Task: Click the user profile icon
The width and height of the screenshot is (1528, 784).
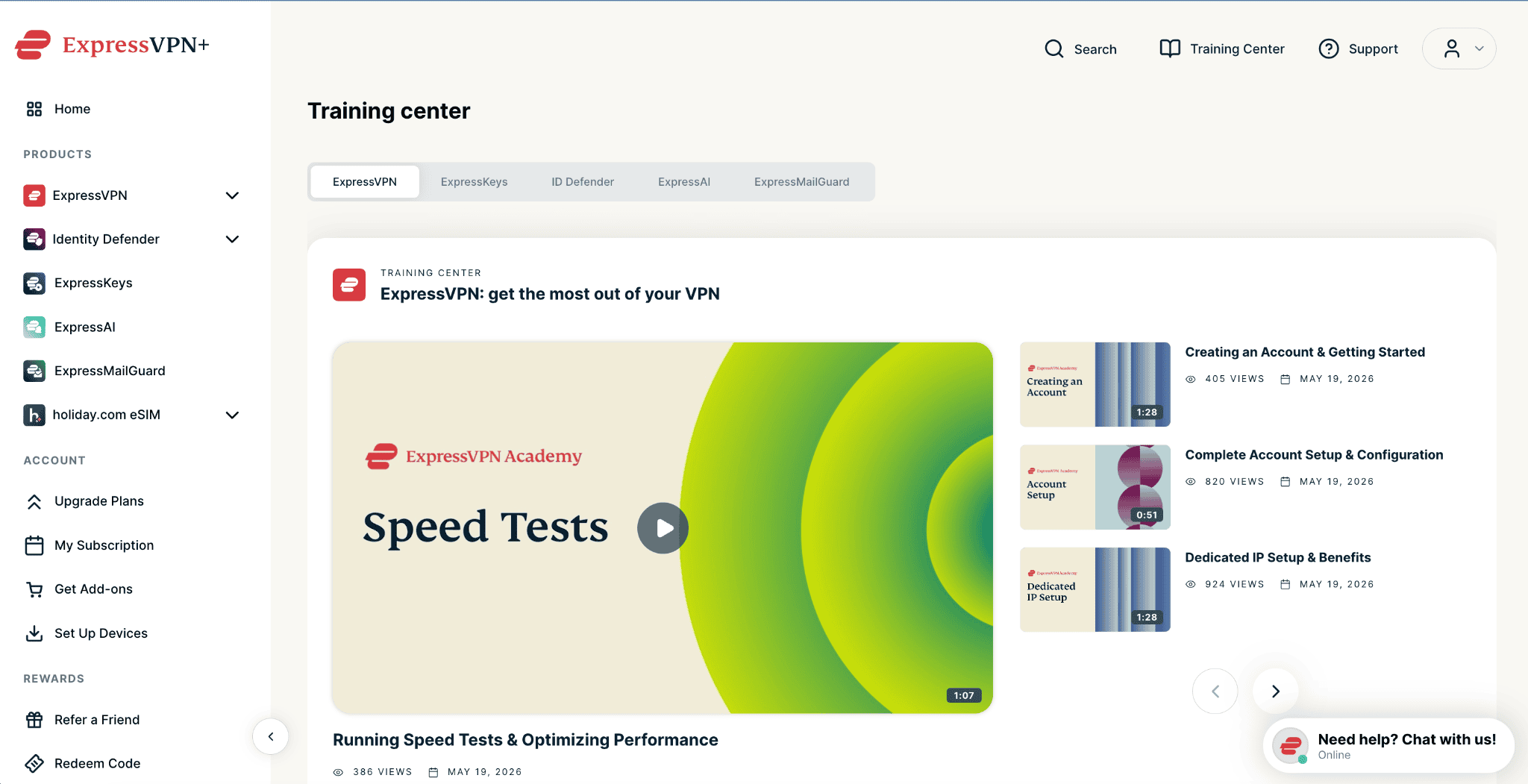Action: [1452, 48]
